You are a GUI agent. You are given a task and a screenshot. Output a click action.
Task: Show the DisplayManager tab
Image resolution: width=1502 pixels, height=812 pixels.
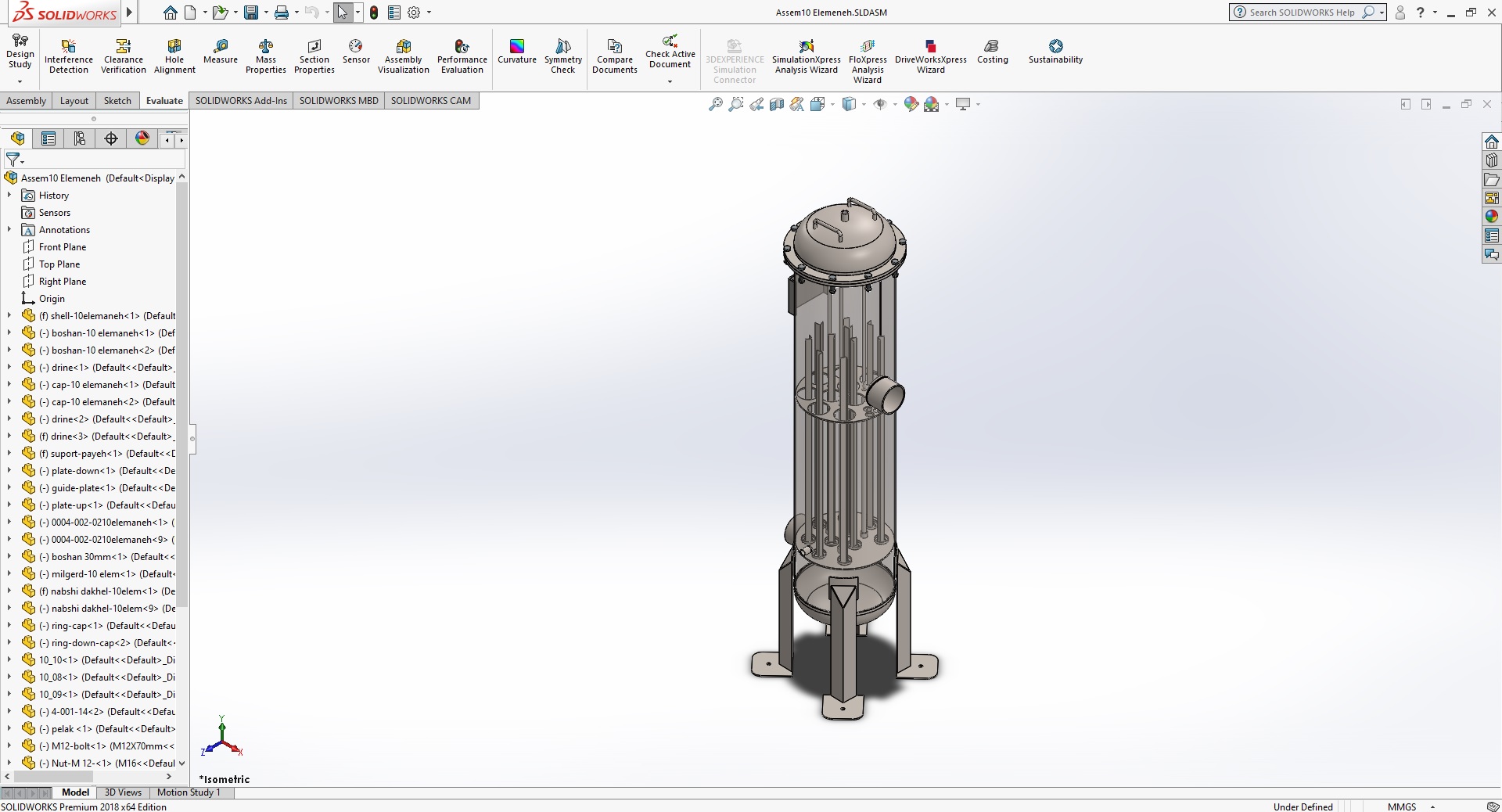142,138
